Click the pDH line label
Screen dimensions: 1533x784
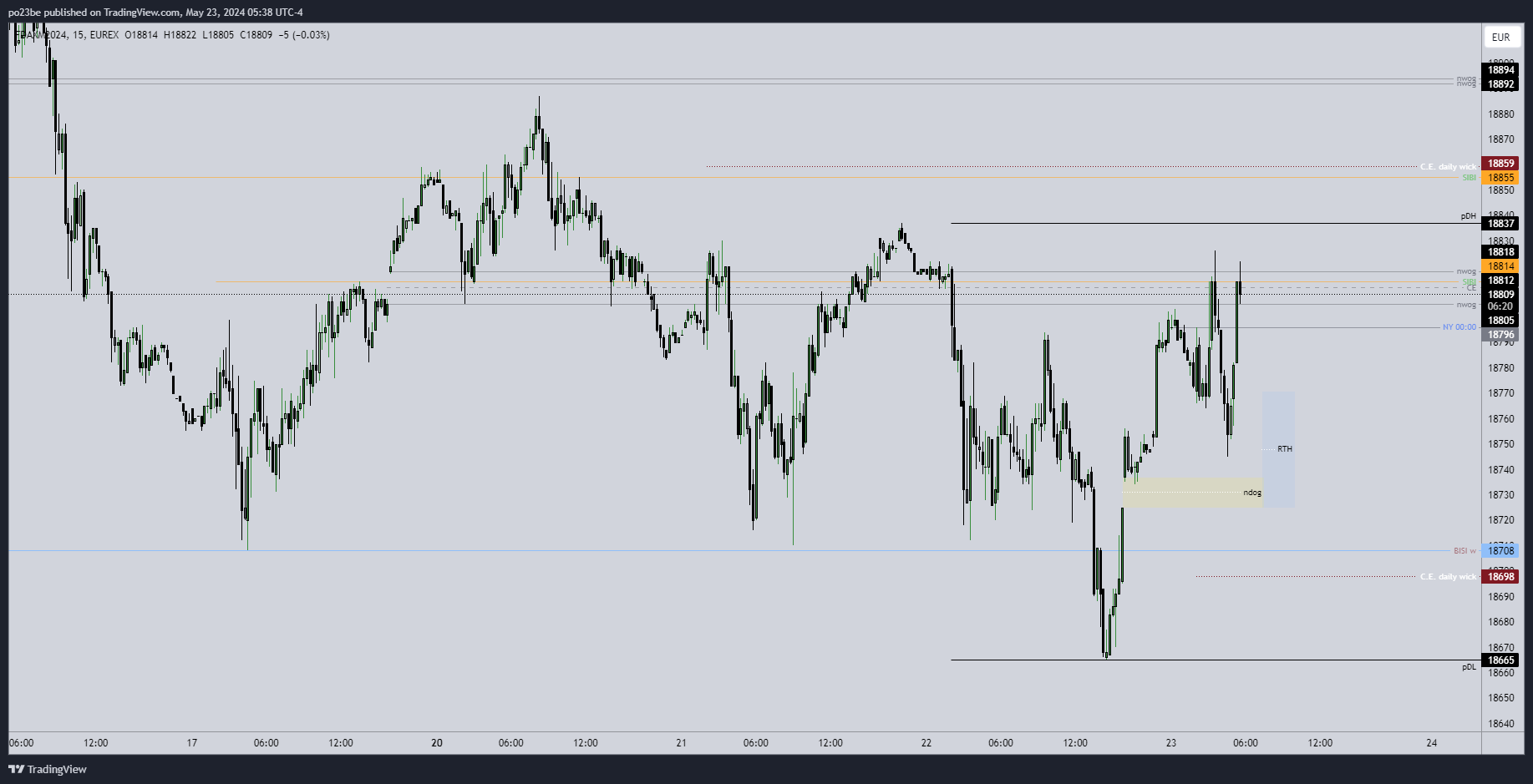click(1468, 216)
